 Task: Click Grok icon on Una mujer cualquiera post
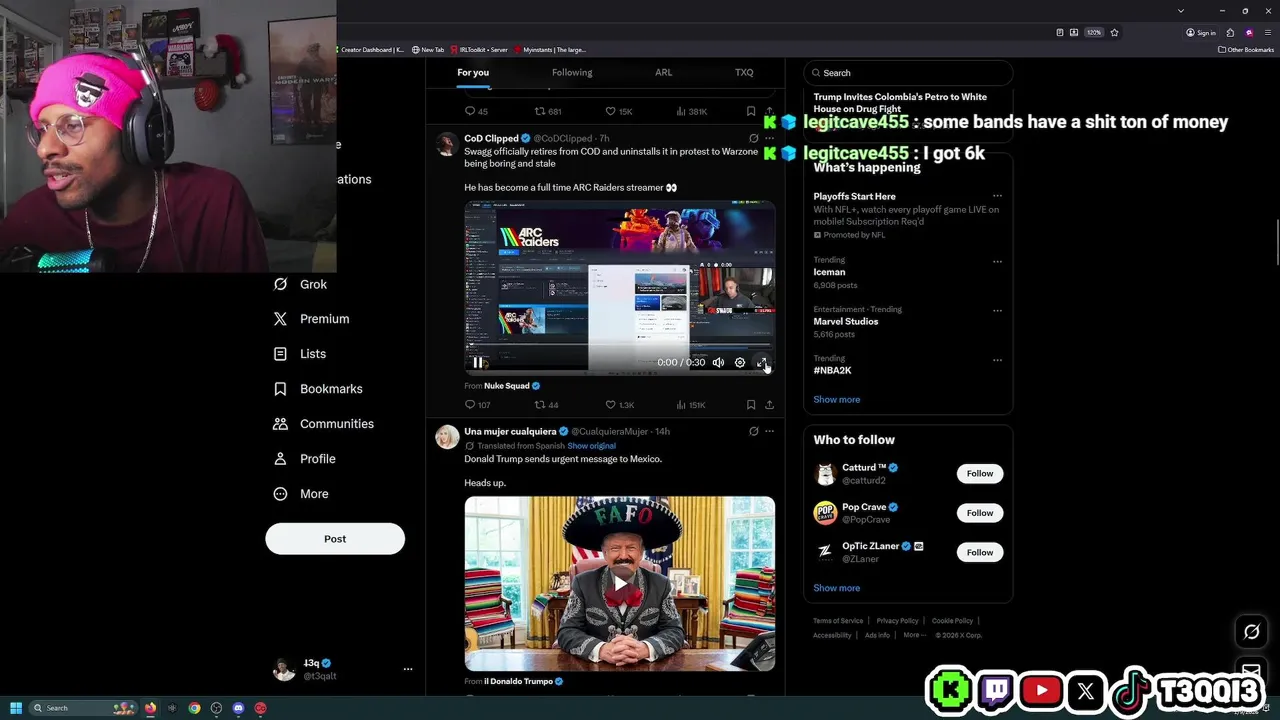point(753,431)
